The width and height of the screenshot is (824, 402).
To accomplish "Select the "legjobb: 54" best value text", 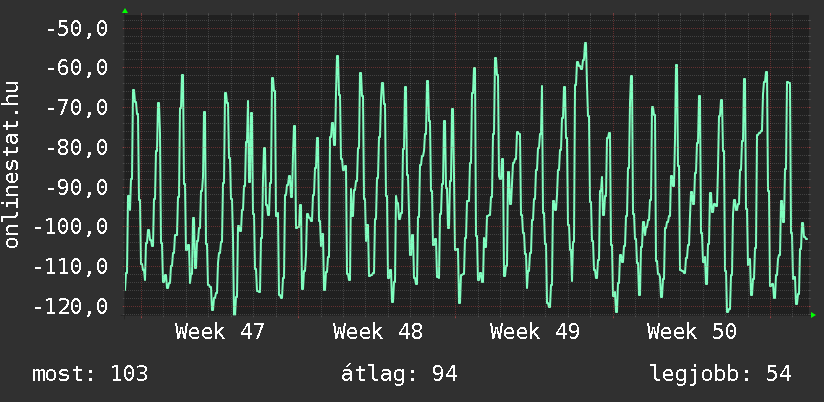I will pyautogui.click(x=720, y=374).
